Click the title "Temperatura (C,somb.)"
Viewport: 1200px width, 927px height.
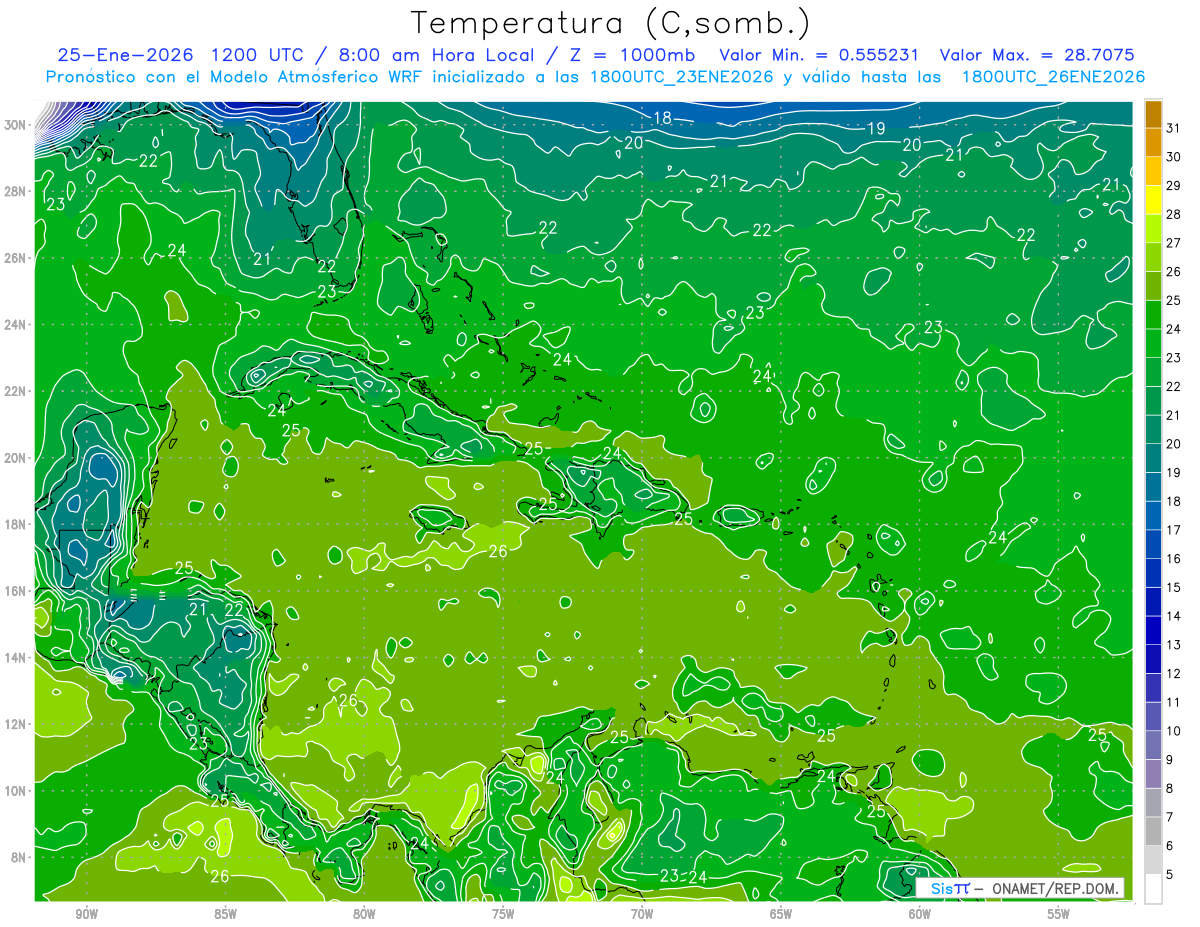pyautogui.click(x=611, y=23)
